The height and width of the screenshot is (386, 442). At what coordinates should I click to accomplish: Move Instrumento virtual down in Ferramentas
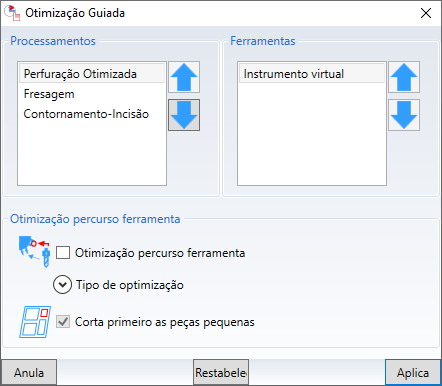pos(404,115)
